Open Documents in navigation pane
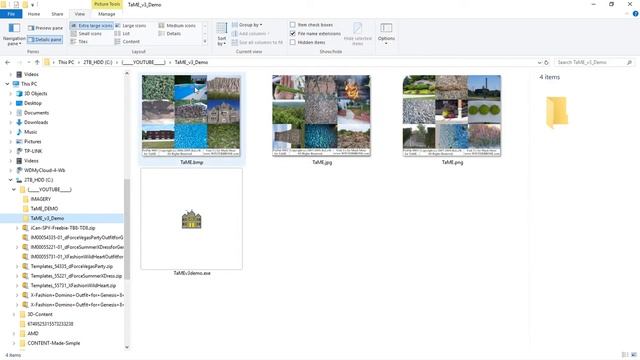Screen dimensions: 640x360 [x=36, y=113]
